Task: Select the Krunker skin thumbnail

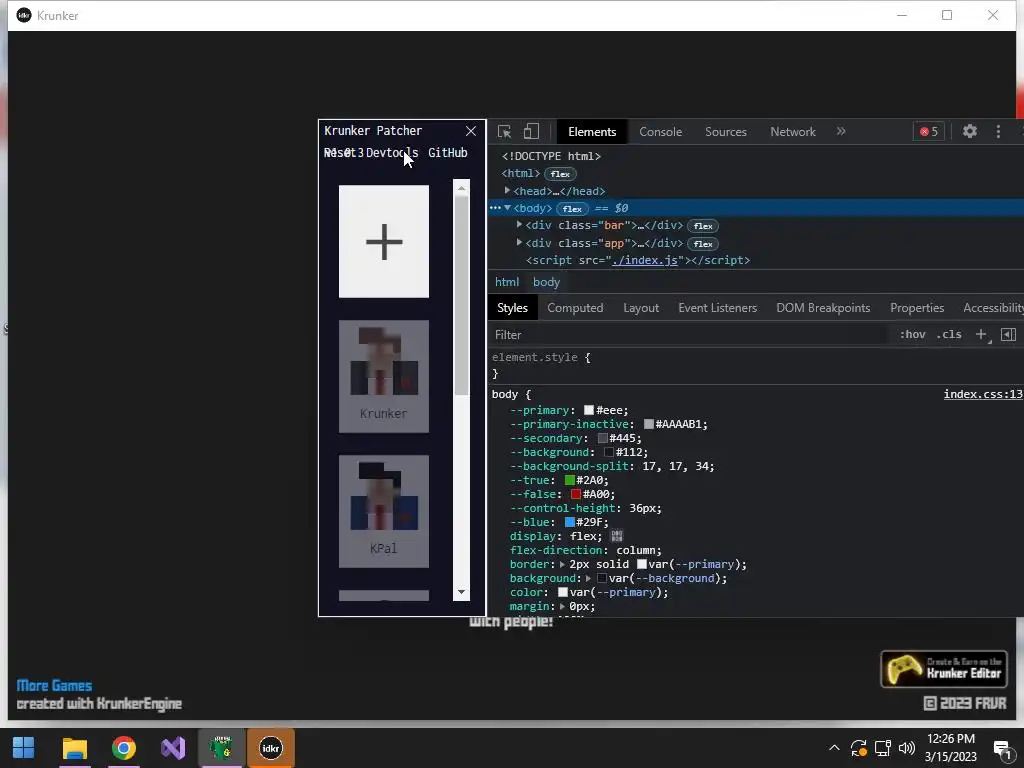Action: click(384, 376)
